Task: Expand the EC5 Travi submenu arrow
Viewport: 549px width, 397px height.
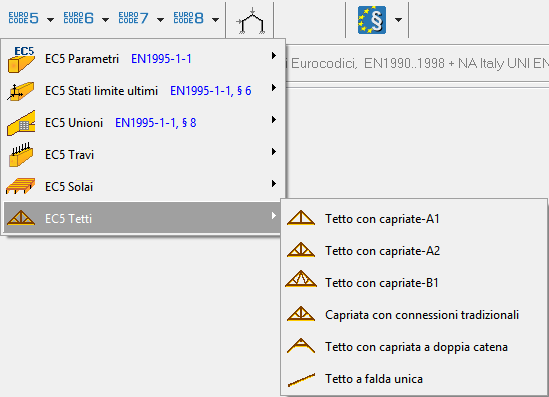Action: point(274,152)
